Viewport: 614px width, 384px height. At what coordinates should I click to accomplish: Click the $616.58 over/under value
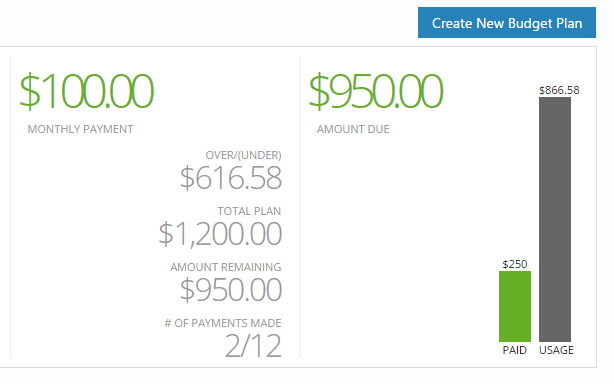231,178
